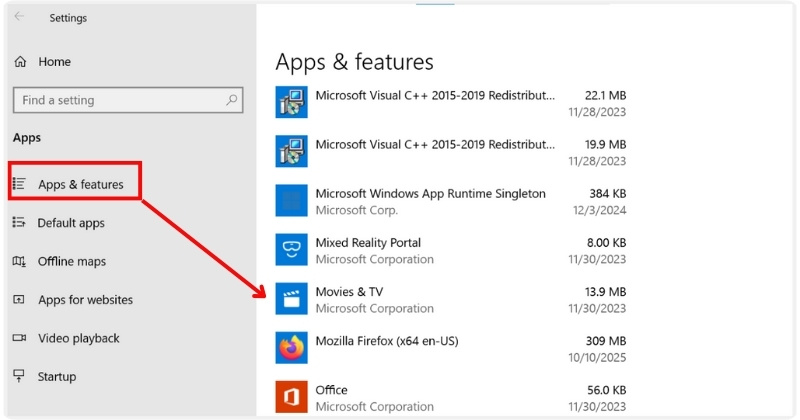Screen dimensions: 800x420
Task: Click the Apps & features page heading
Action: [355, 62]
